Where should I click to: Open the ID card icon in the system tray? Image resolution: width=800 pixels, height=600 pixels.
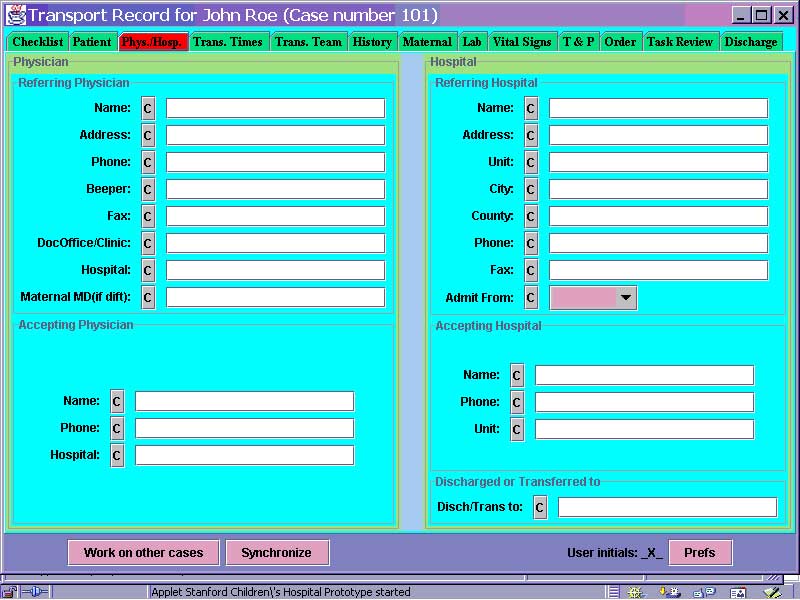coord(739,592)
